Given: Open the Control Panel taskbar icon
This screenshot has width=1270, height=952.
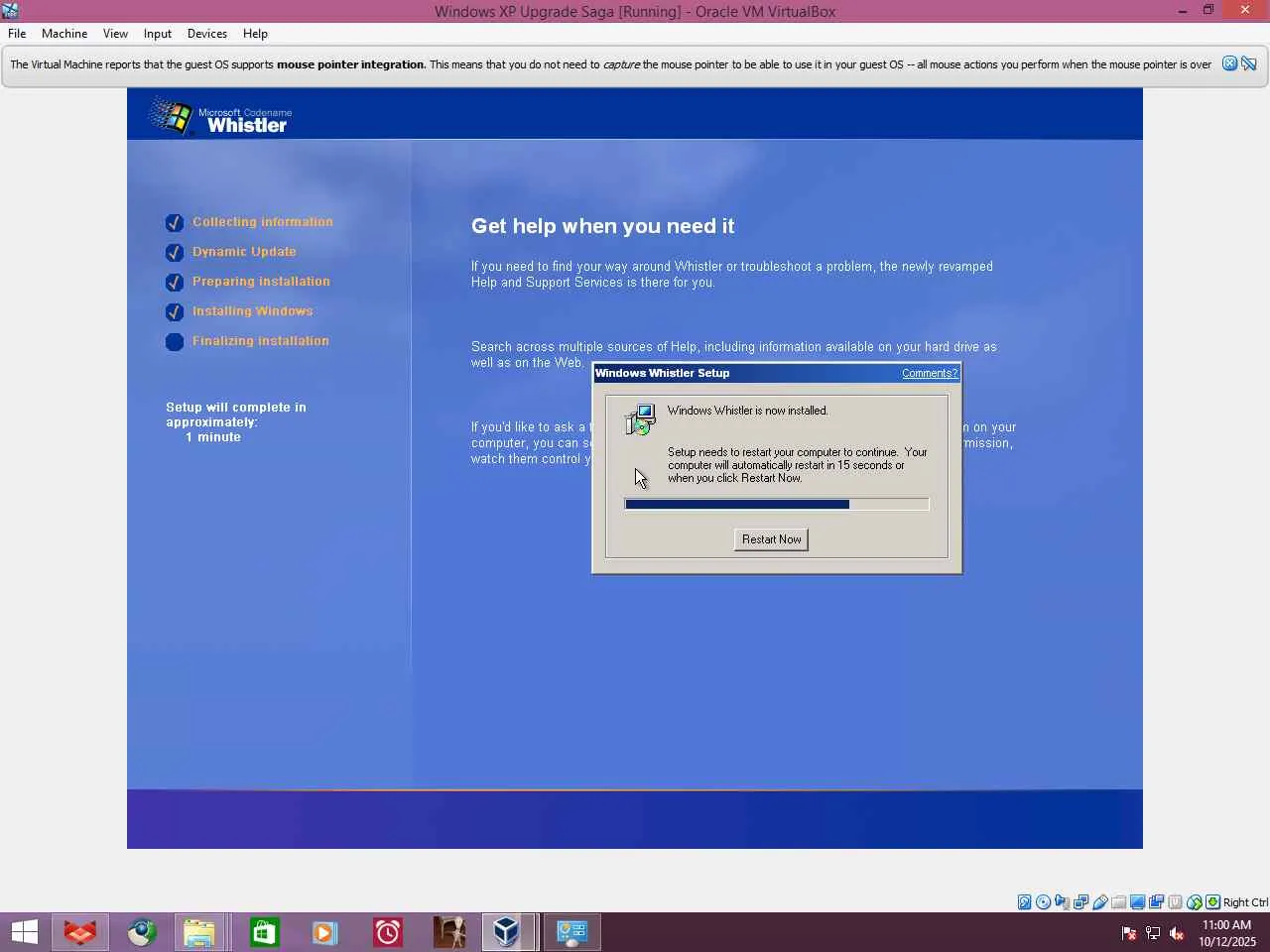Looking at the screenshot, I should [x=572, y=932].
